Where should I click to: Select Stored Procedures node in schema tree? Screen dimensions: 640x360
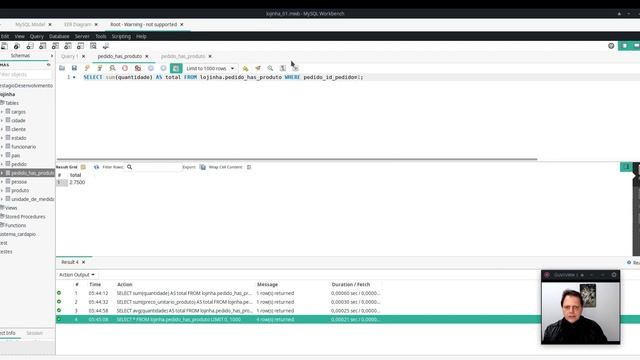(25, 217)
